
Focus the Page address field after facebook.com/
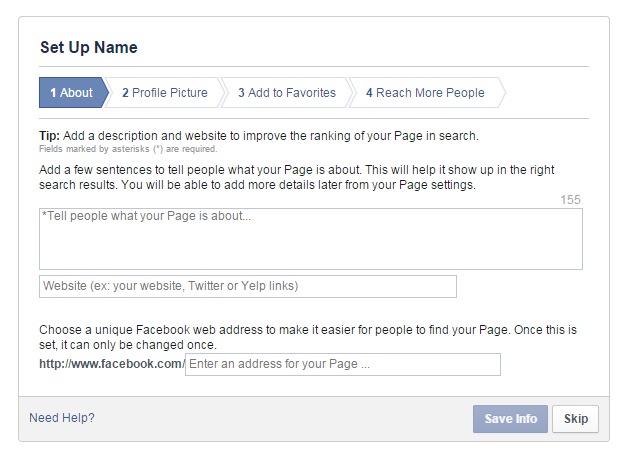[x=343, y=364]
